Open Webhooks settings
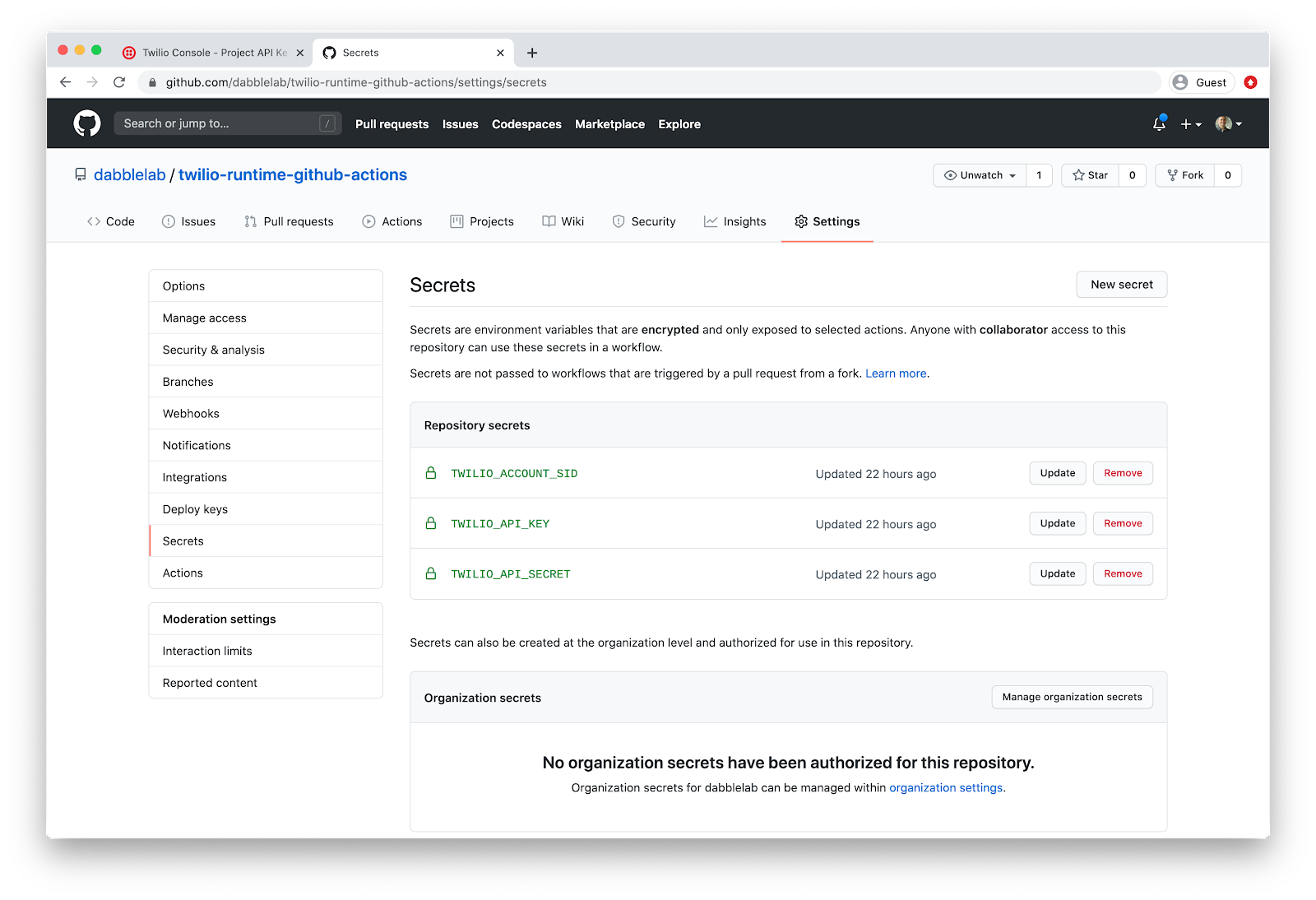The width and height of the screenshot is (1316, 900). click(266, 414)
